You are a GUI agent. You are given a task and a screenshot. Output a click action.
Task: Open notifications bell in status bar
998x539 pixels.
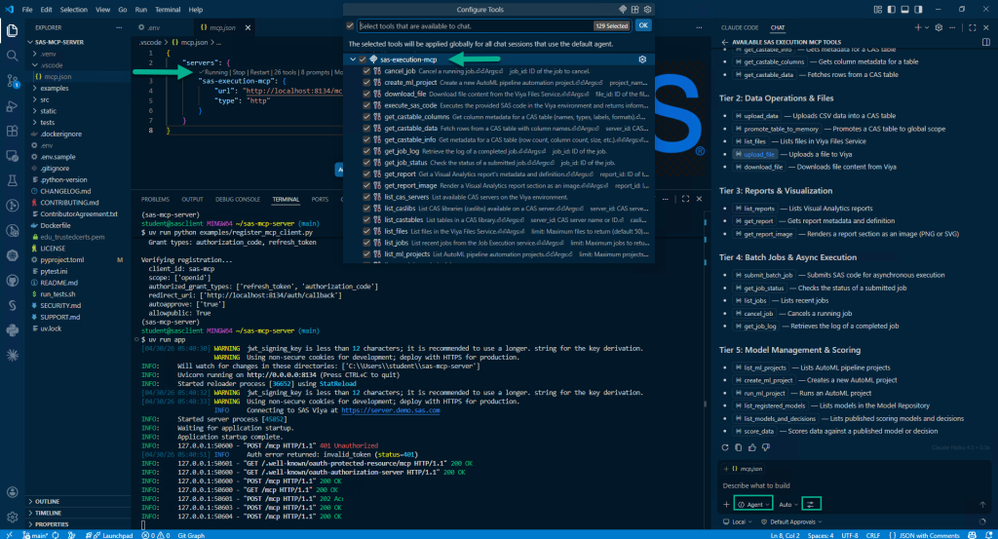coord(988,535)
